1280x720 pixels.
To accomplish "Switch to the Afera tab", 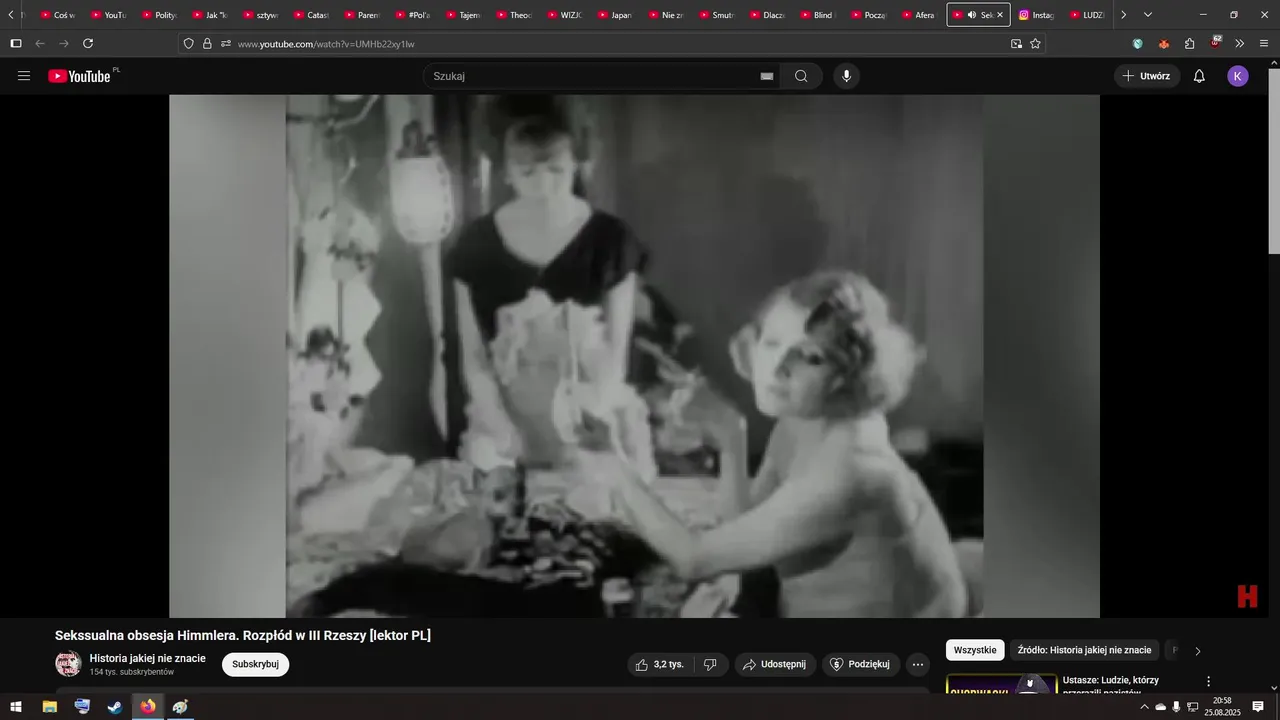I will tap(918, 15).
